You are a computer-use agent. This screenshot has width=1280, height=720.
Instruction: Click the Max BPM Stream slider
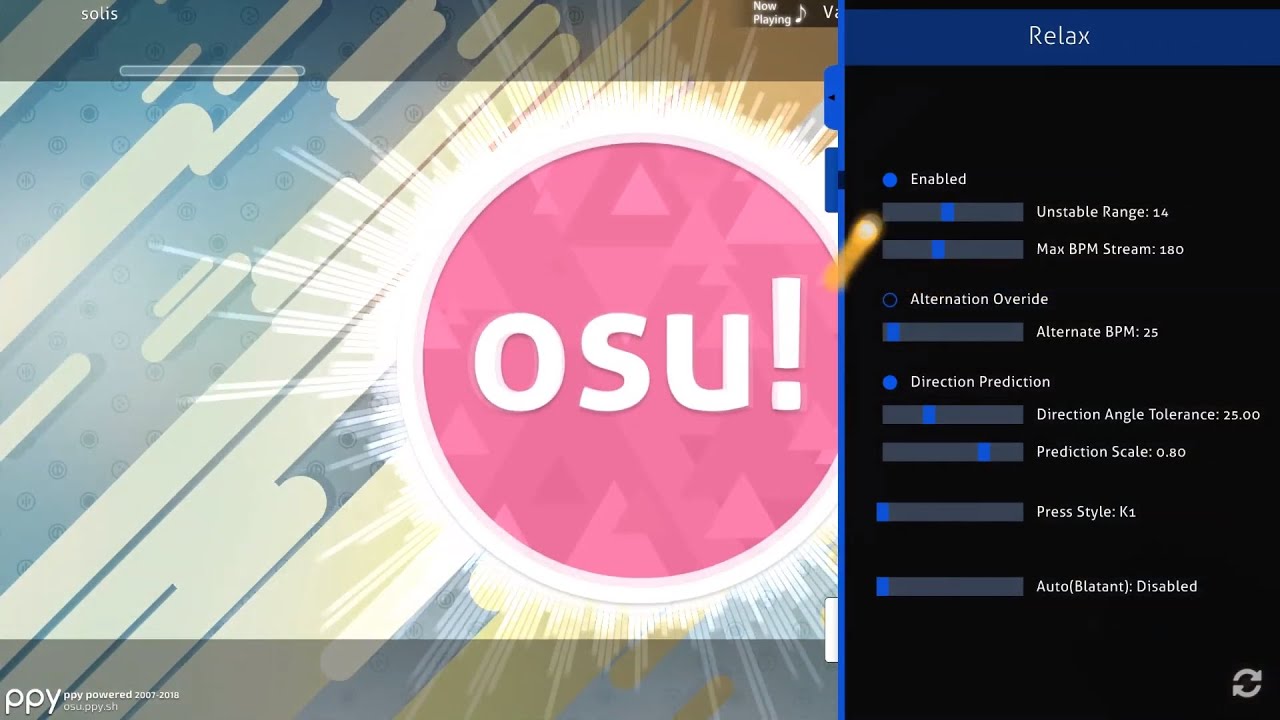953,249
